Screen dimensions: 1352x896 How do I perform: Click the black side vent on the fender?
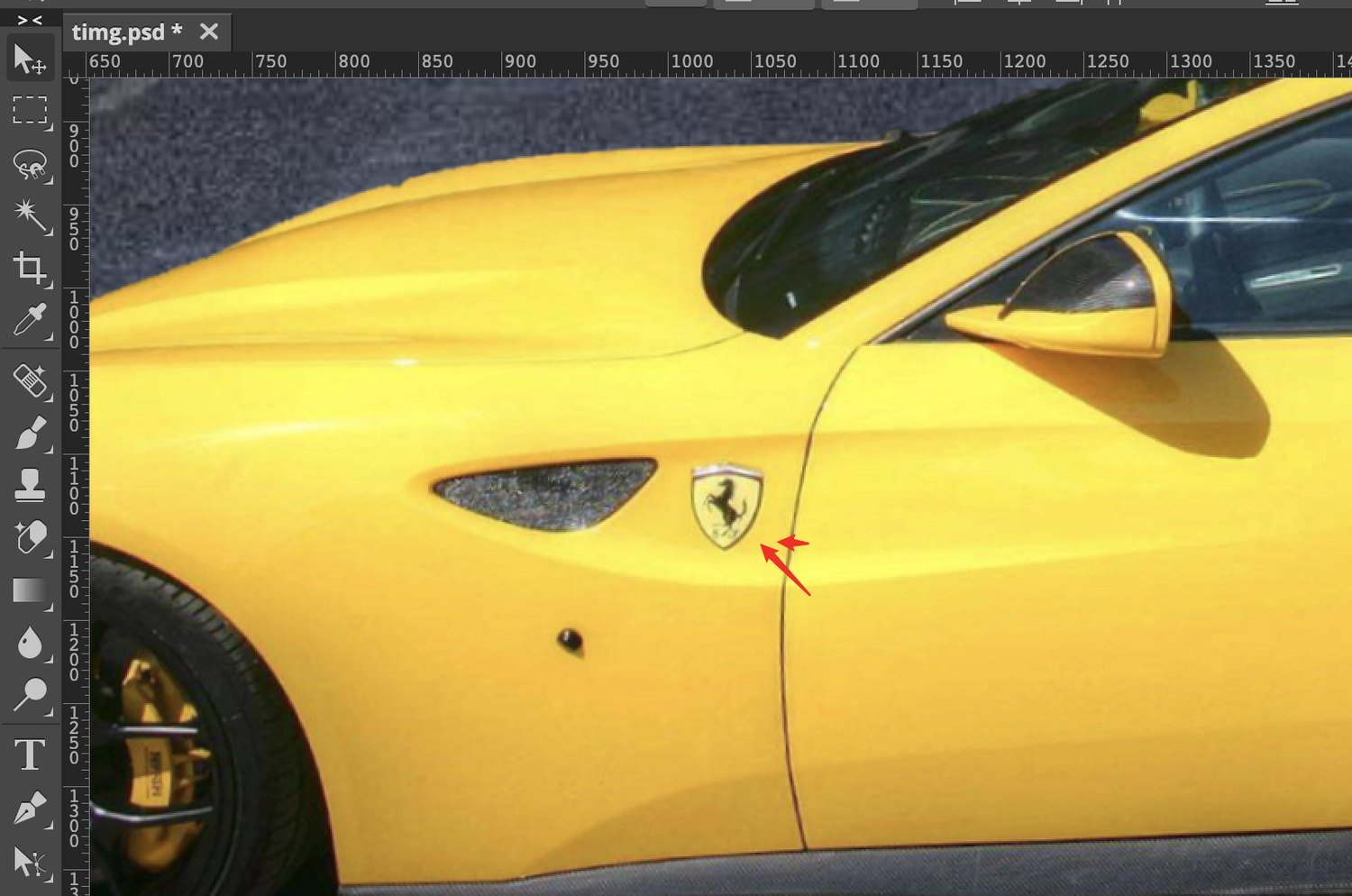(545, 494)
